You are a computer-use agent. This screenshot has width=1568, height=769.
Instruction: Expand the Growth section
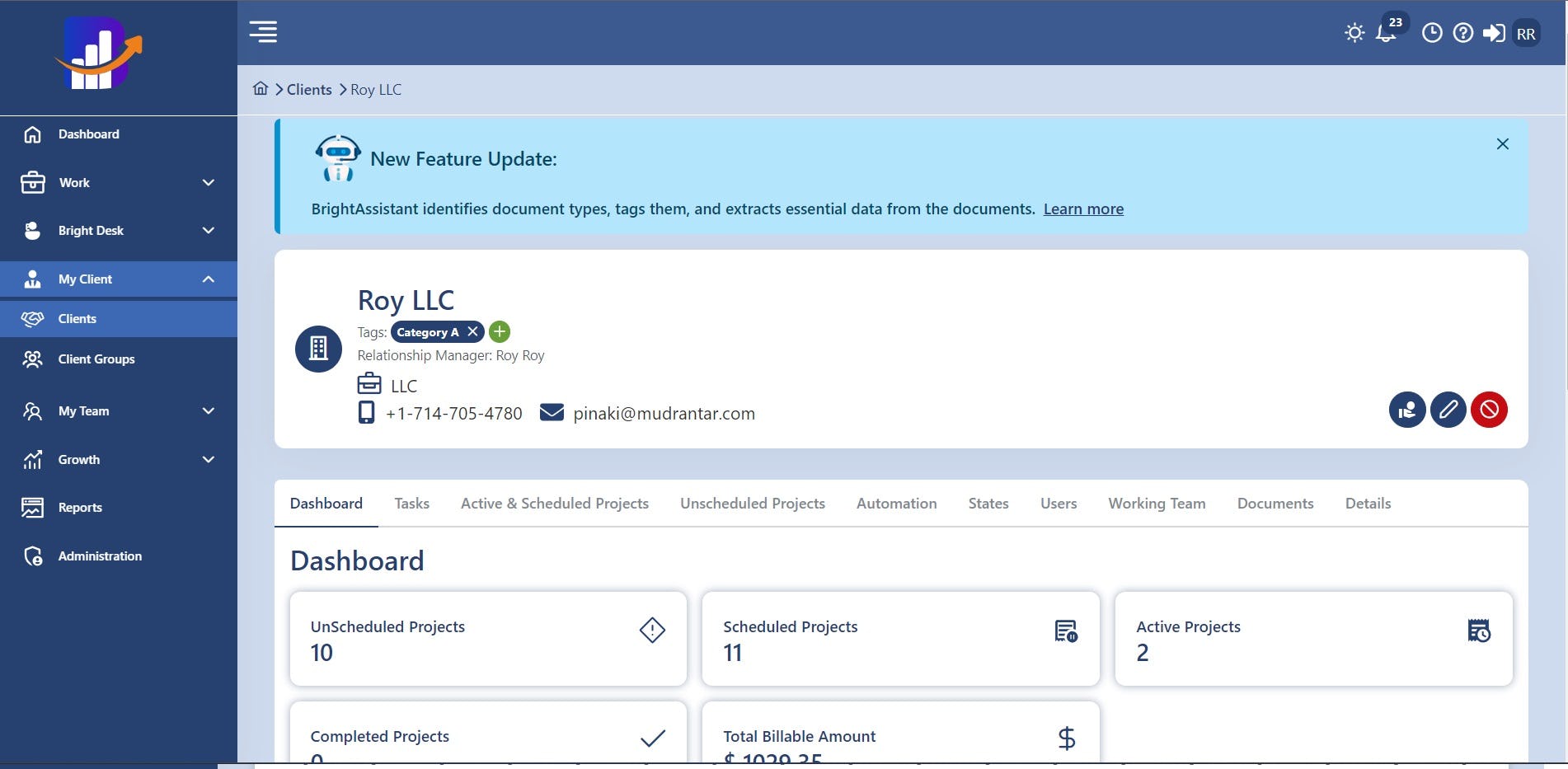[x=207, y=459]
